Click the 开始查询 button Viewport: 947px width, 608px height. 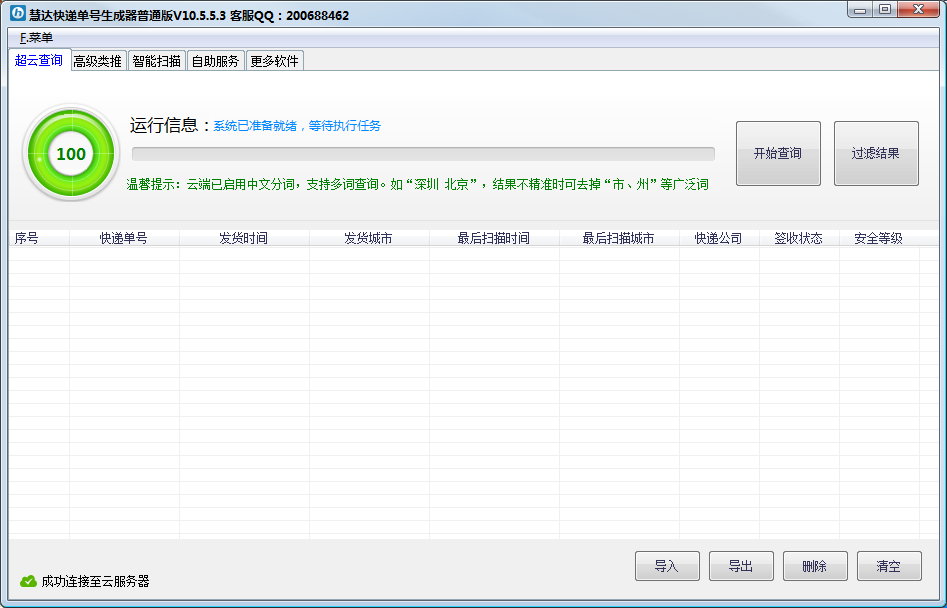(778, 153)
